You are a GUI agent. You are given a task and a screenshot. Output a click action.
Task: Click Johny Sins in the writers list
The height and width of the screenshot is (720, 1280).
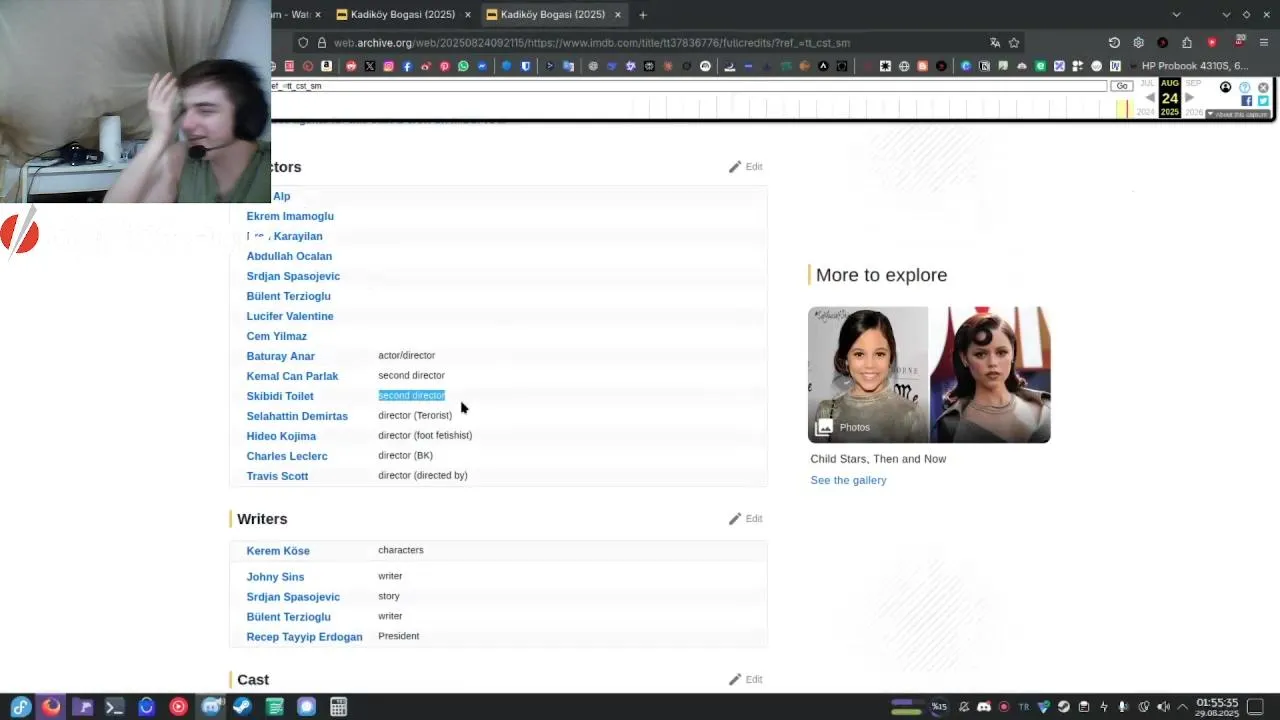(x=275, y=577)
